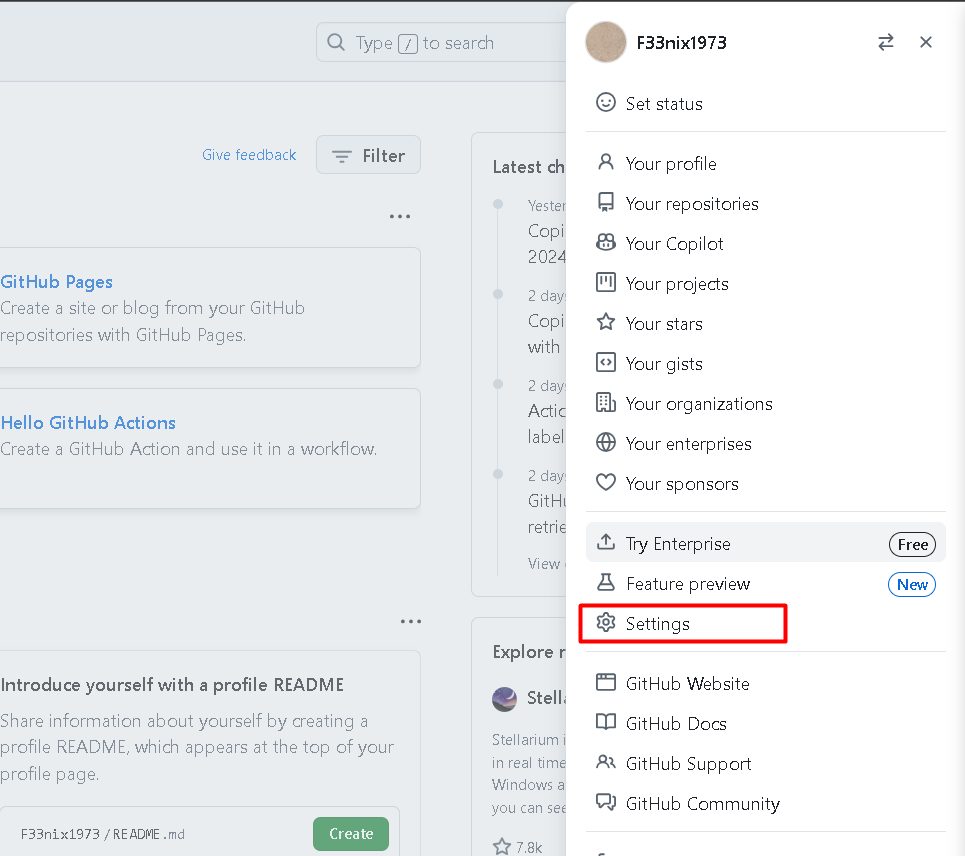Screen dimensions: 965x856
Task: Click the Copilot icon in the menu
Action: click(x=606, y=242)
